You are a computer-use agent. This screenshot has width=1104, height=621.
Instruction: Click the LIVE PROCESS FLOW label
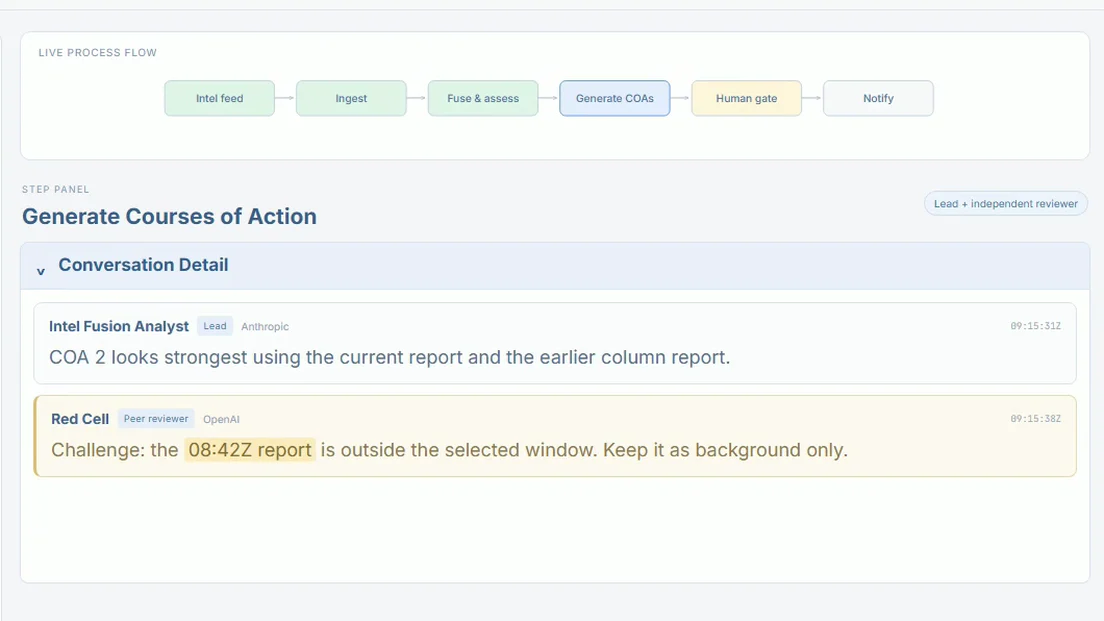point(98,53)
